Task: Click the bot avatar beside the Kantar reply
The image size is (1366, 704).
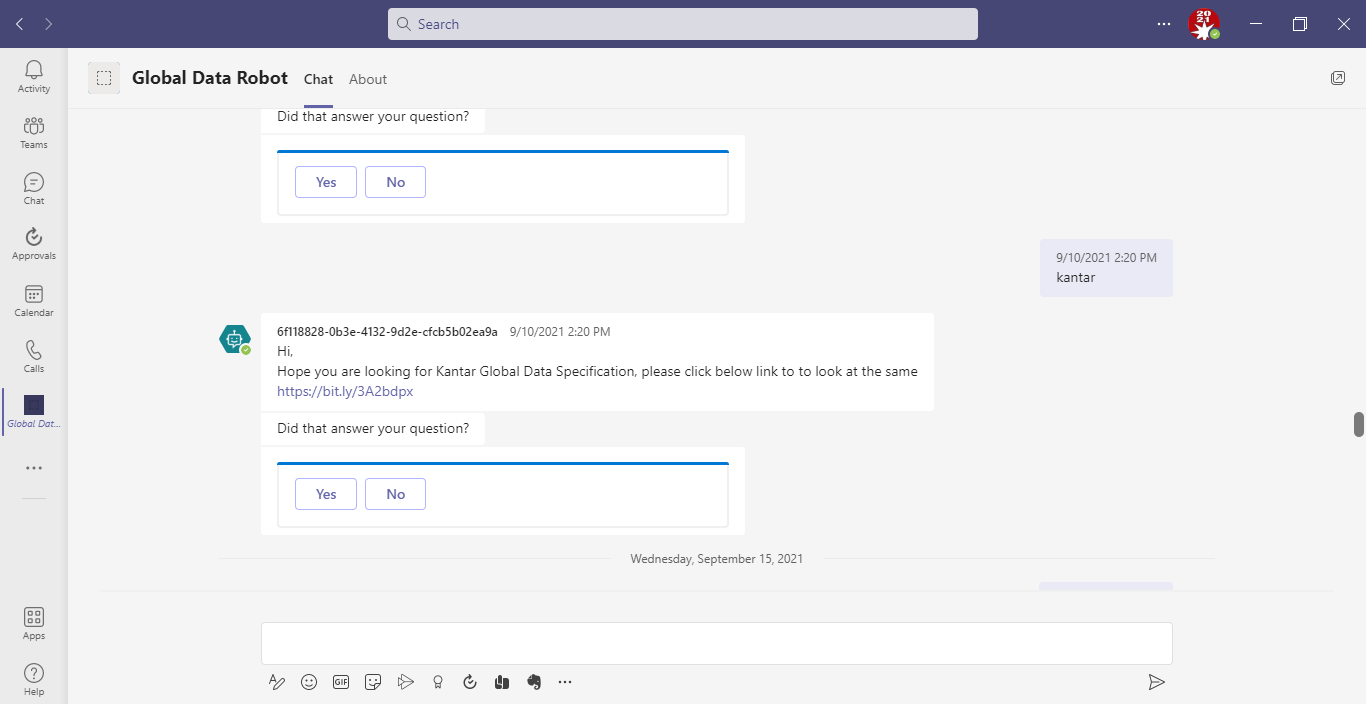Action: [x=234, y=340]
